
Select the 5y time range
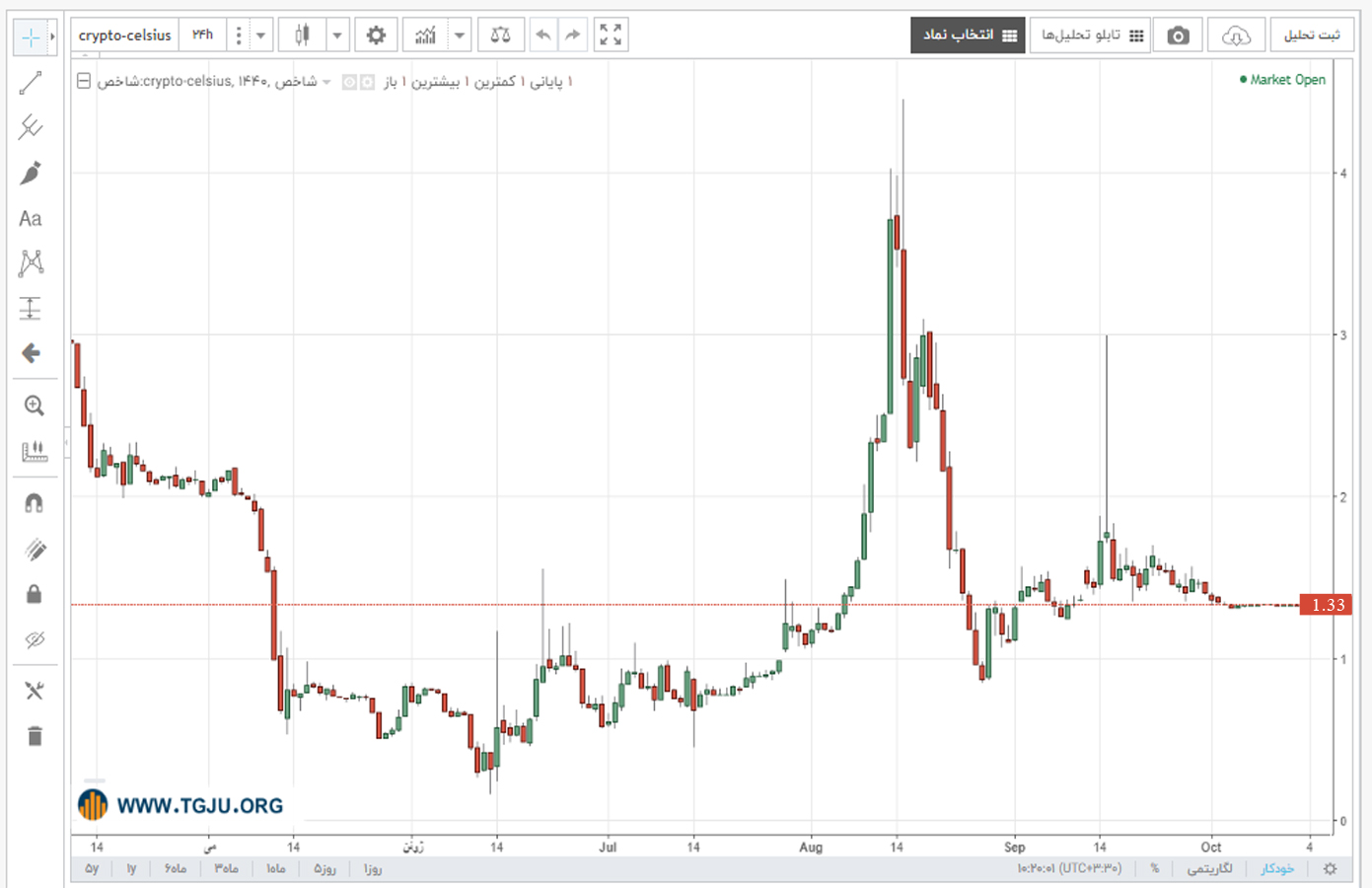(92, 869)
